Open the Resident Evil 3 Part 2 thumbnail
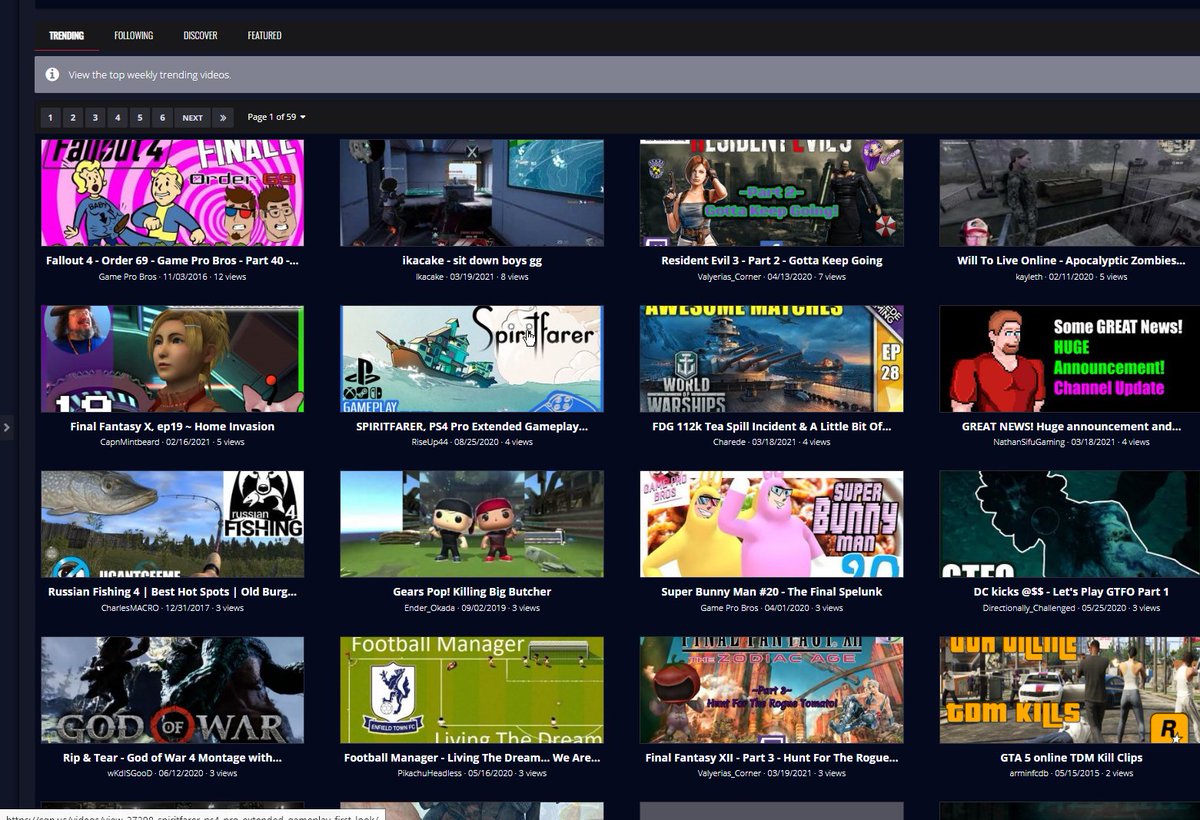The width and height of the screenshot is (1200, 820). click(x=772, y=193)
